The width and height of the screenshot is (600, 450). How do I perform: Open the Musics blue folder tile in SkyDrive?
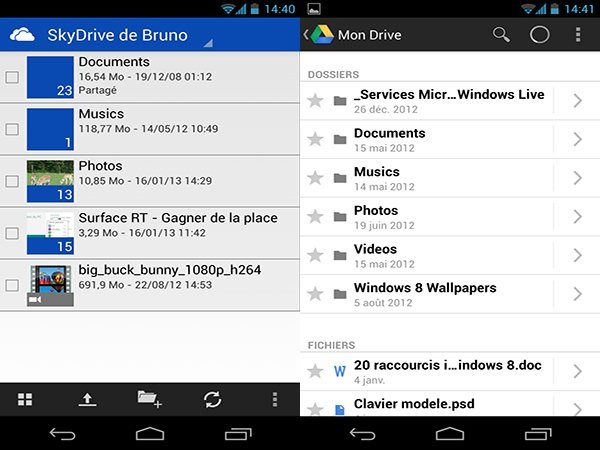(50, 129)
